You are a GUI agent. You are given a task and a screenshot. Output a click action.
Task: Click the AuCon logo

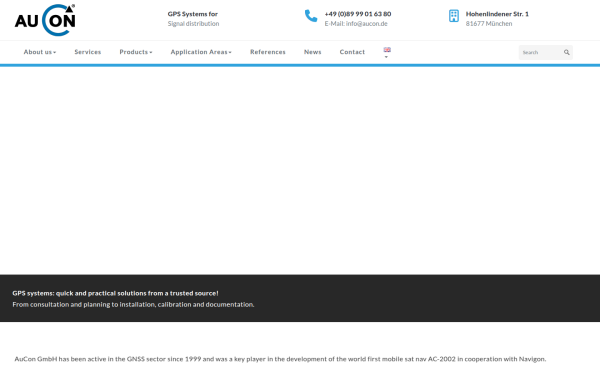coord(45,20)
